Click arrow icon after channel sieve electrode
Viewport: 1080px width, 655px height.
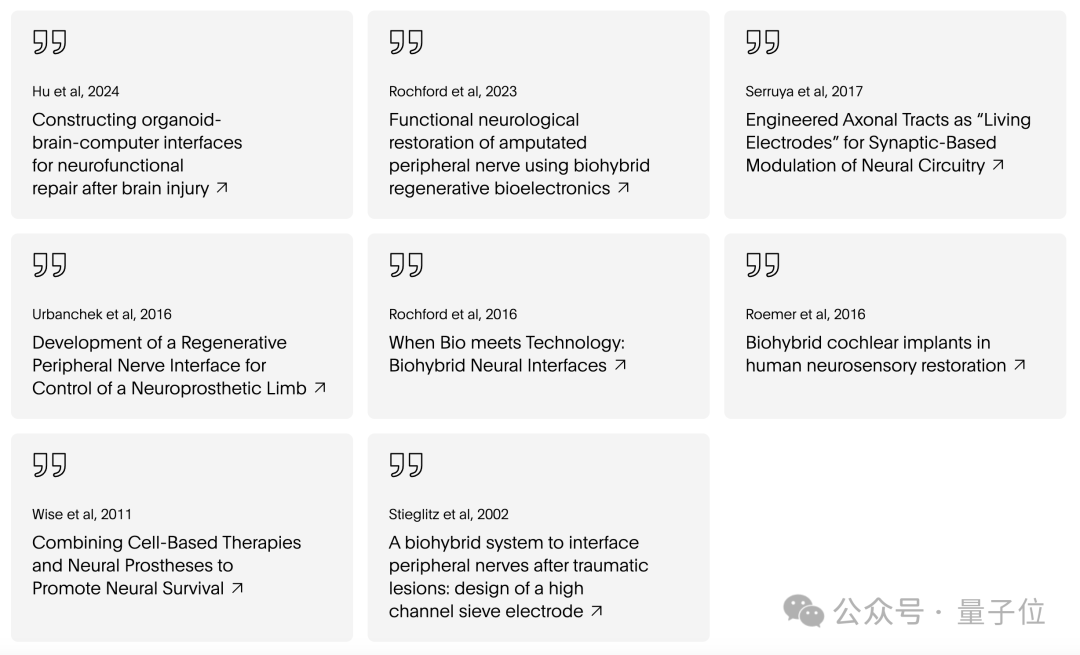[596, 610]
